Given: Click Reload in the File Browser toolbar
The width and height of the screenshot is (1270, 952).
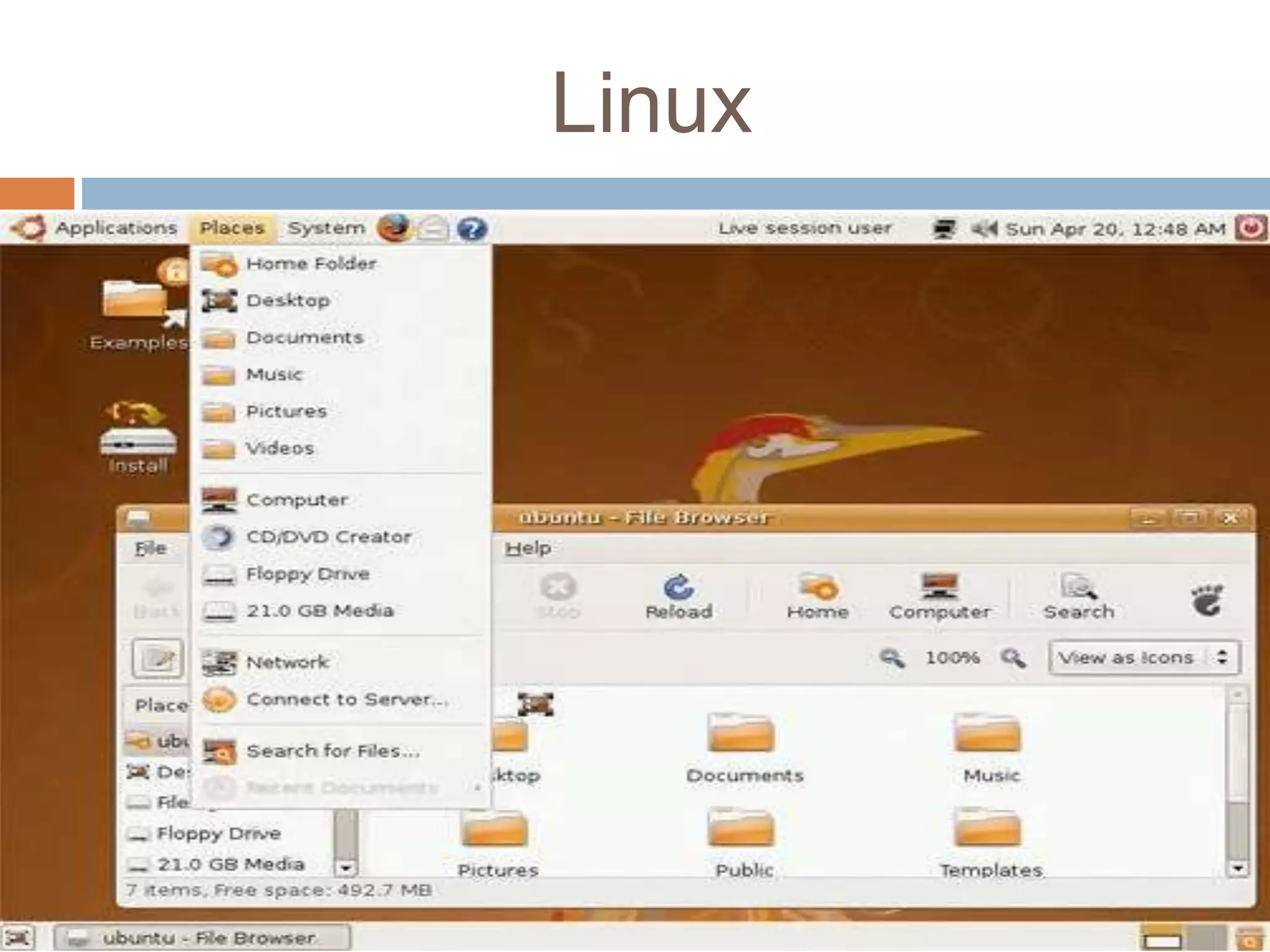Looking at the screenshot, I should pyautogui.click(x=679, y=596).
